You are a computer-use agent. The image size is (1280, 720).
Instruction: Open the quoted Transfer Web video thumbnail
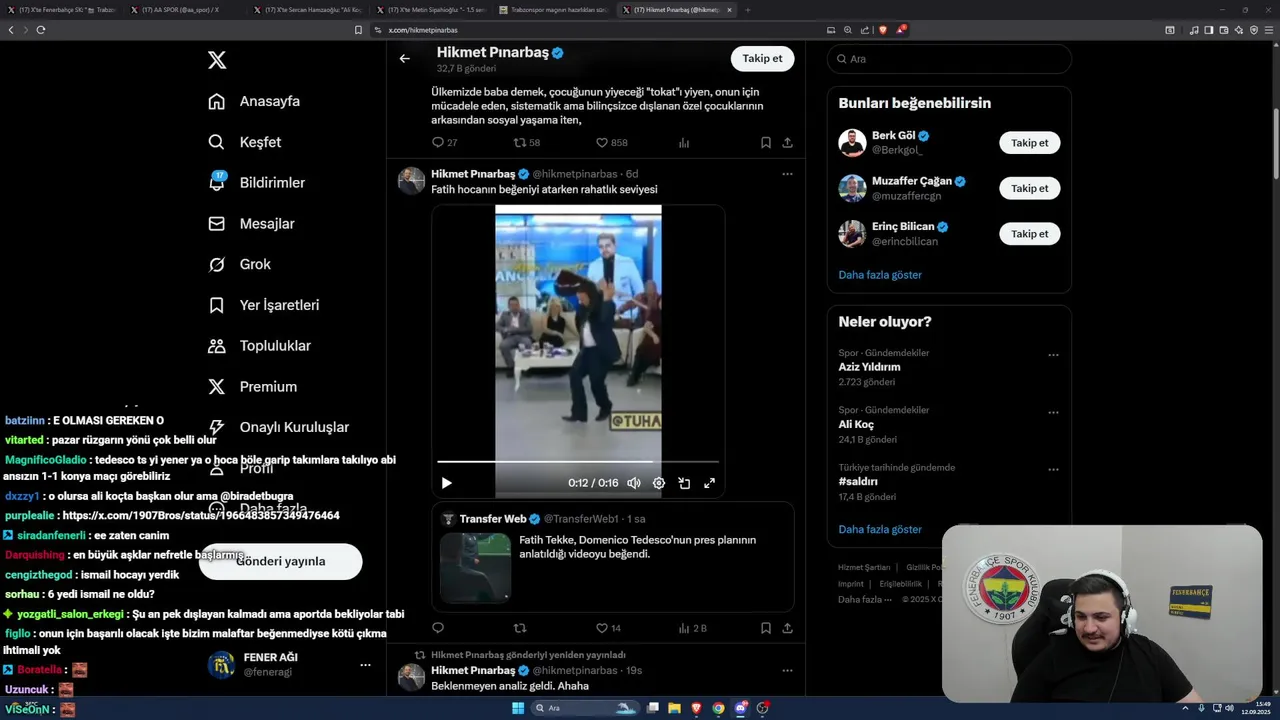coord(475,568)
